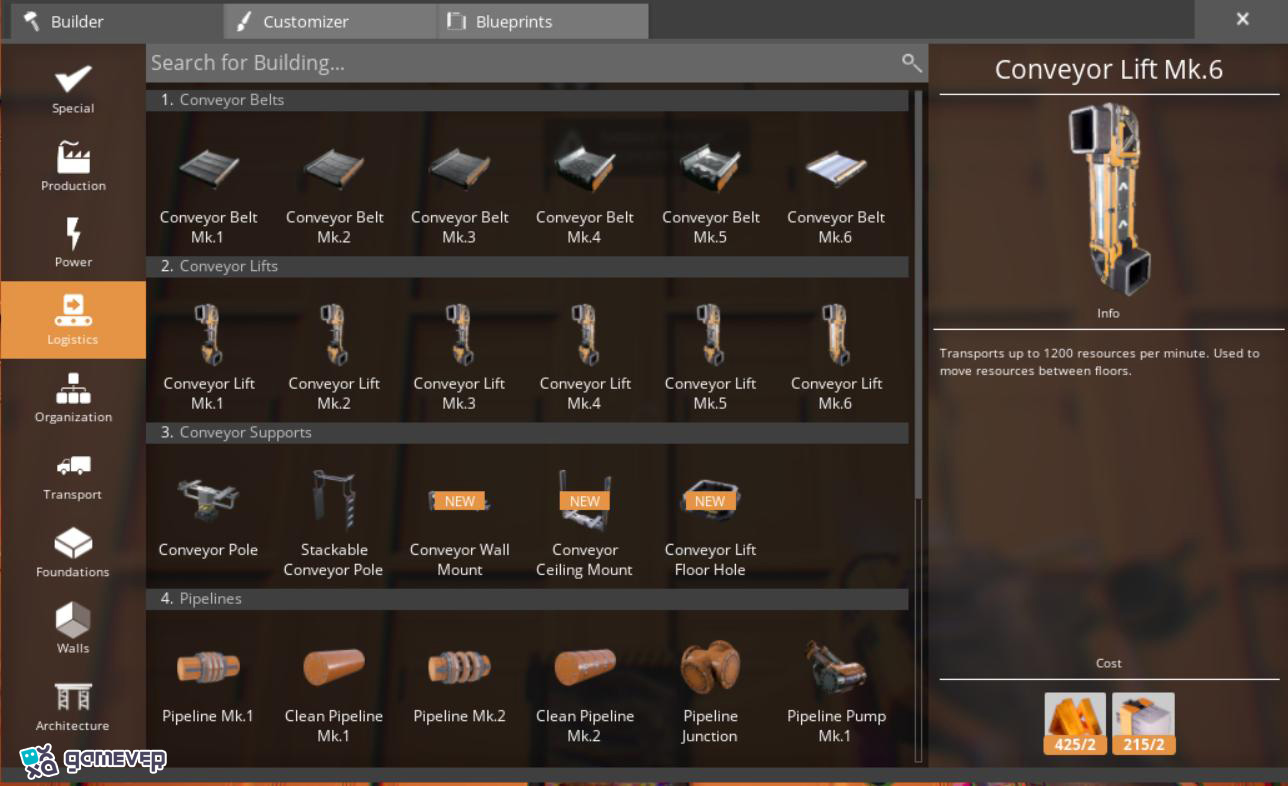Select Conveyor Lift Mk.6 in grid

tap(836, 353)
